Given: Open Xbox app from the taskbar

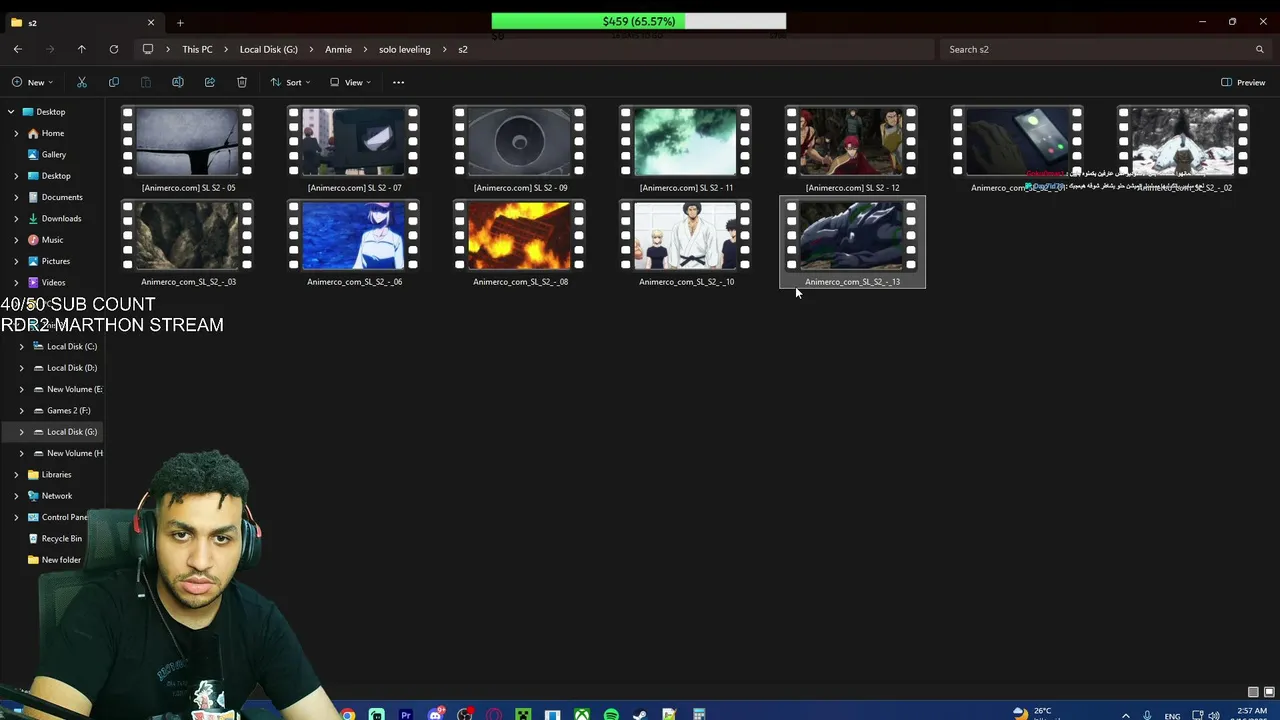Looking at the screenshot, I should 582,714.
